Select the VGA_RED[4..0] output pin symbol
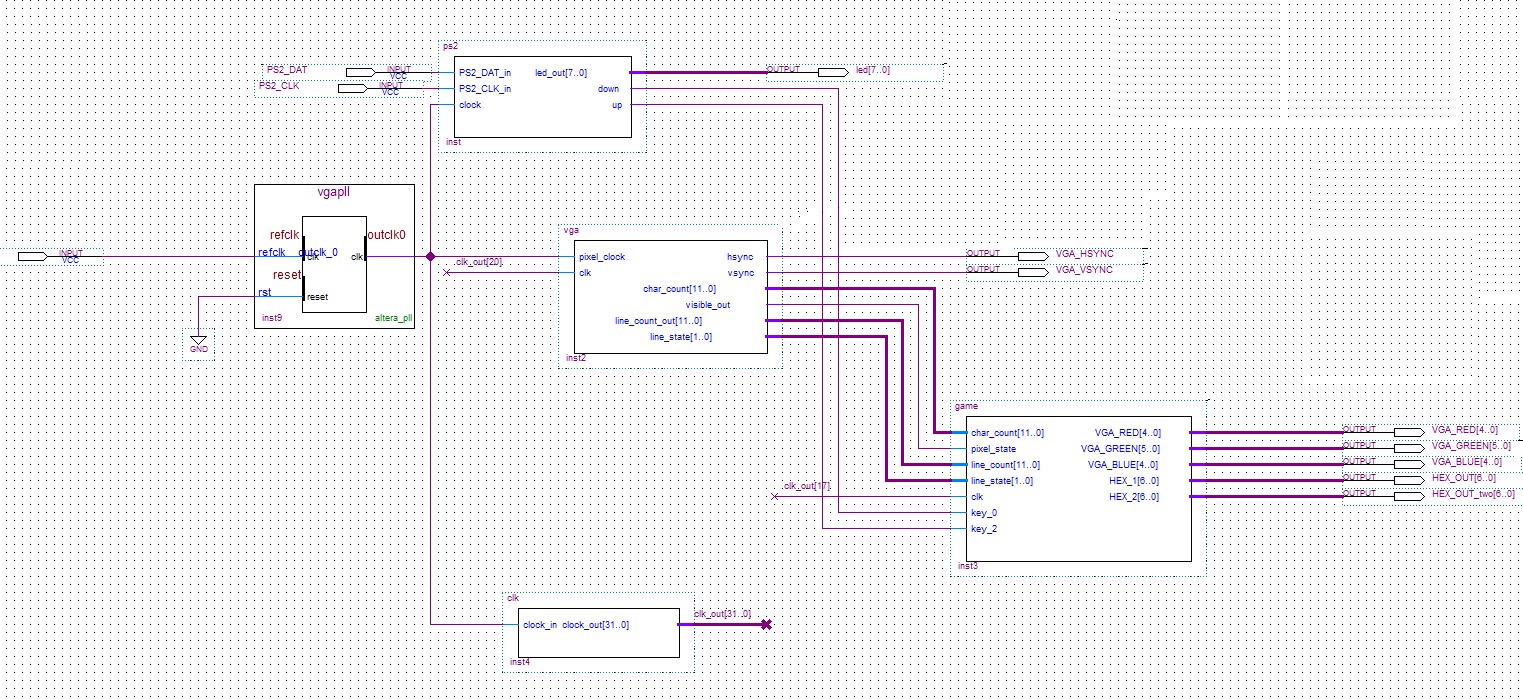Image resolution: width=1523 pixels, height=699 pixels. pos(1408,432)
